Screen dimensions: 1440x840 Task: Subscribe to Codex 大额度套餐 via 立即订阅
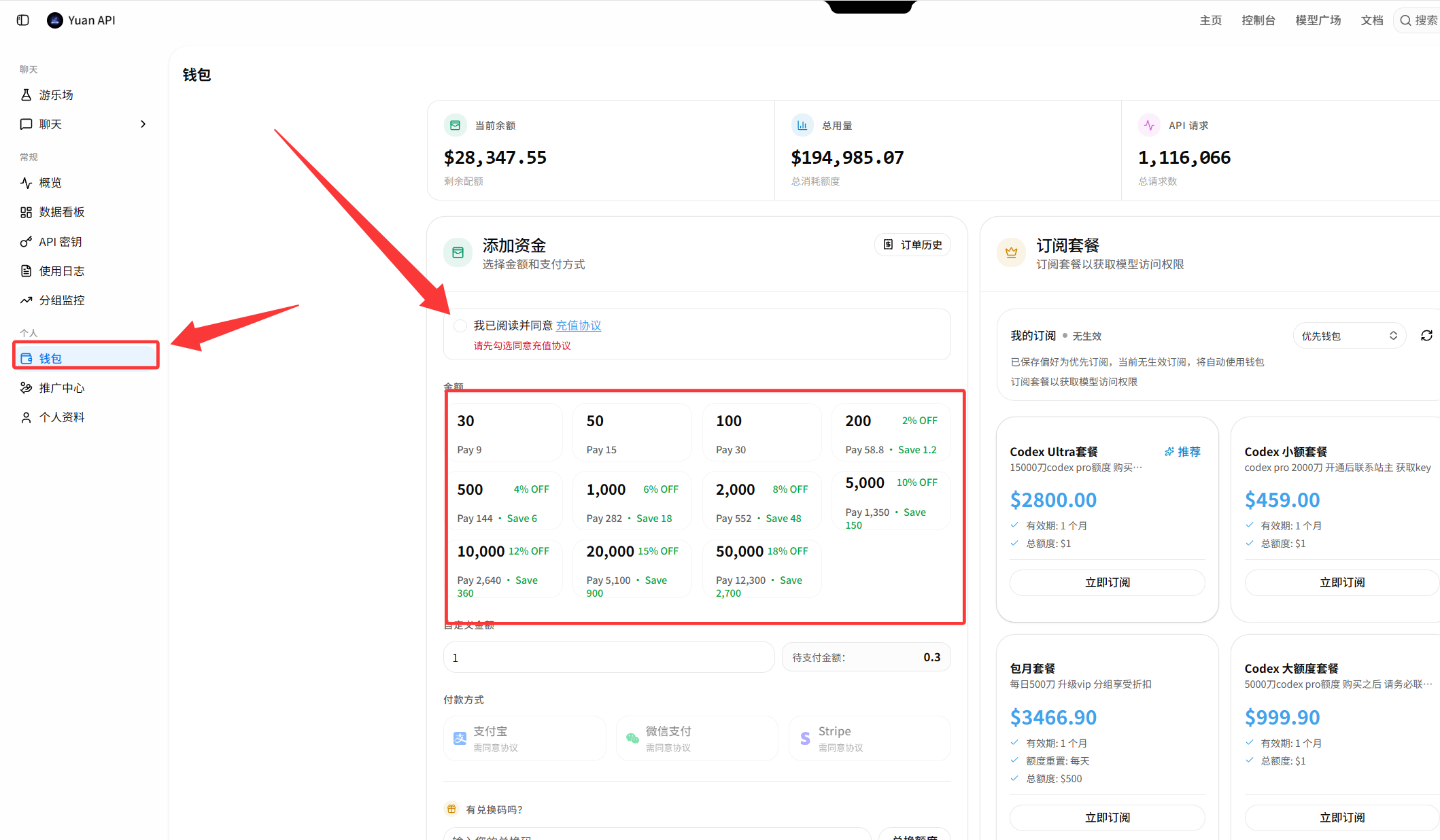[x=1341, y=818]
